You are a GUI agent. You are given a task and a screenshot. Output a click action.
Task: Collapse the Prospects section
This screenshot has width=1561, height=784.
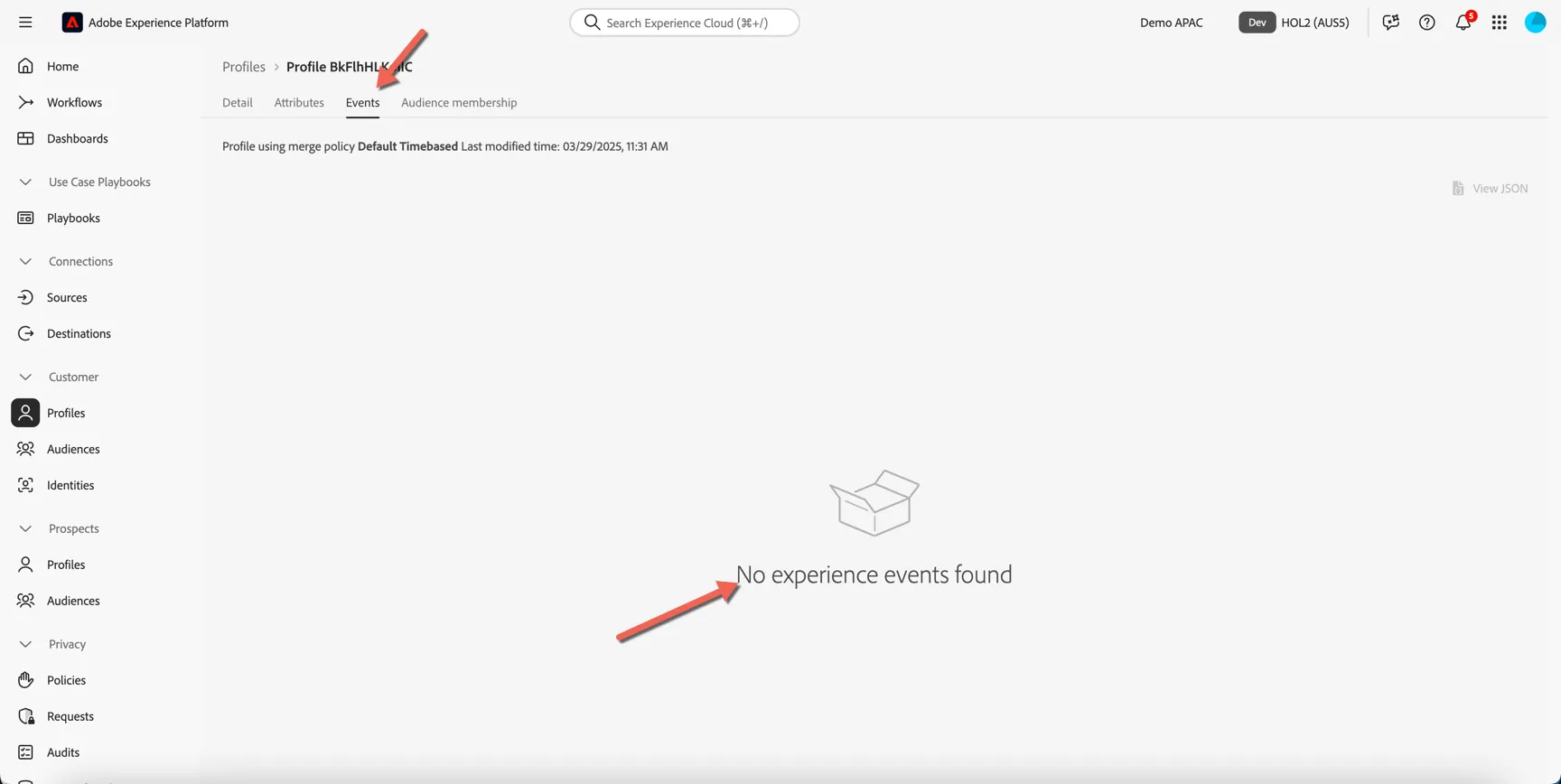(x=25, y=528)
